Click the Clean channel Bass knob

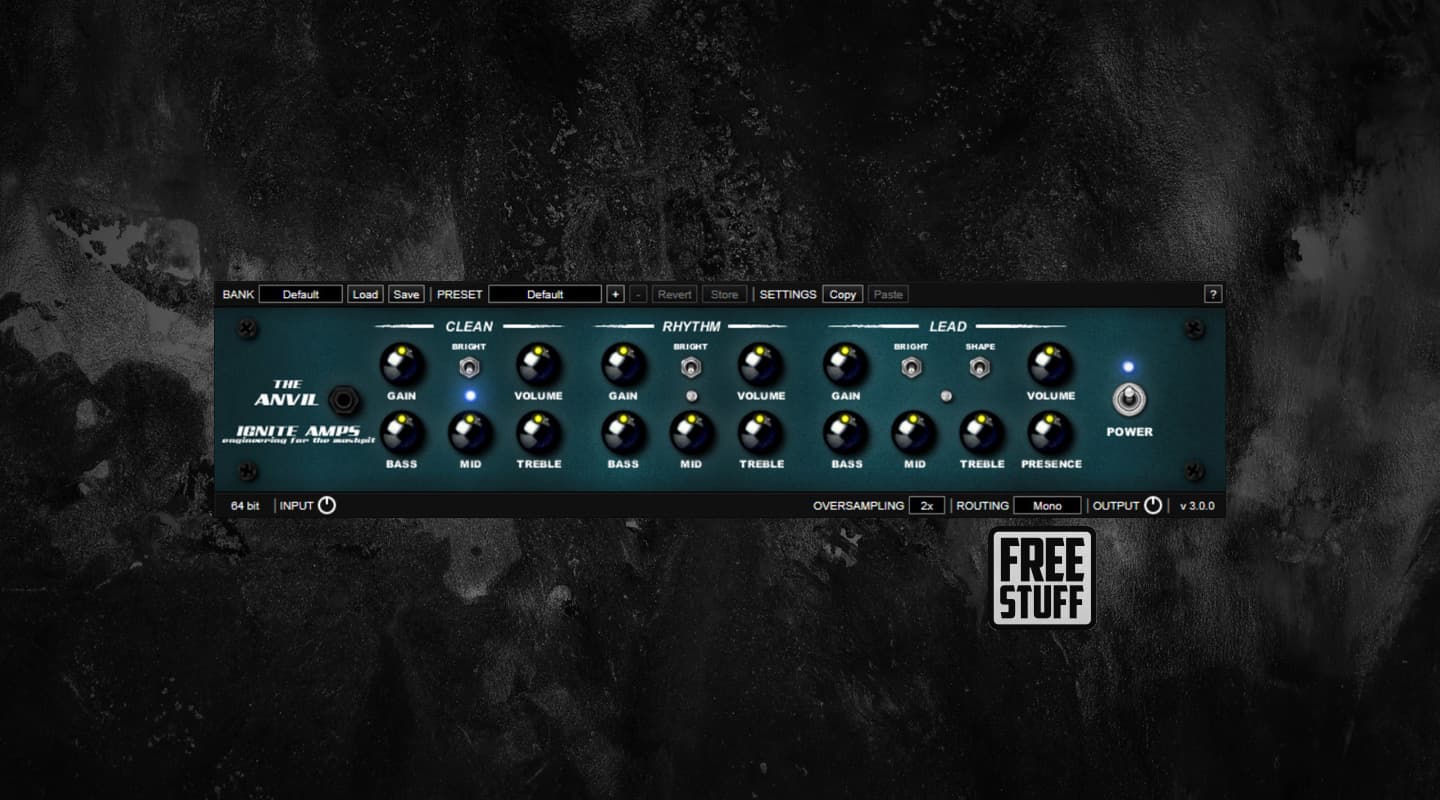(401, 433)
